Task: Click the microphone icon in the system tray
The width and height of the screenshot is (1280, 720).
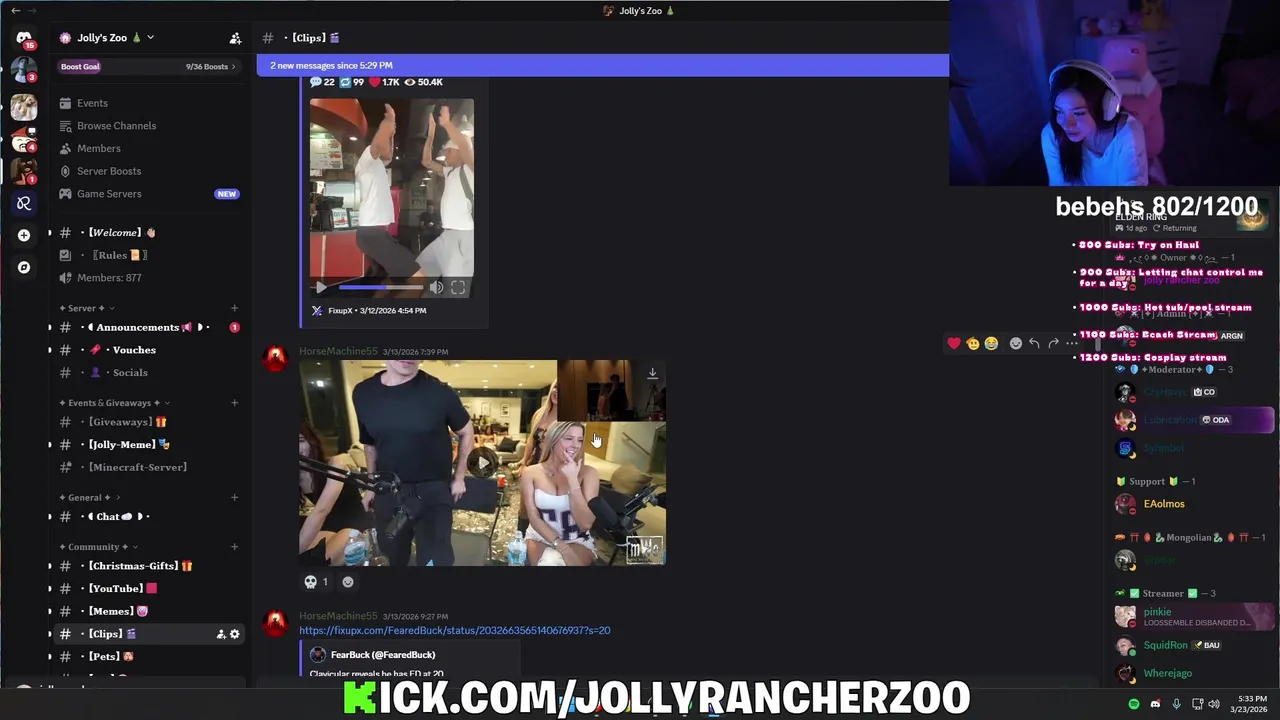Action: tap(1176, 704)
